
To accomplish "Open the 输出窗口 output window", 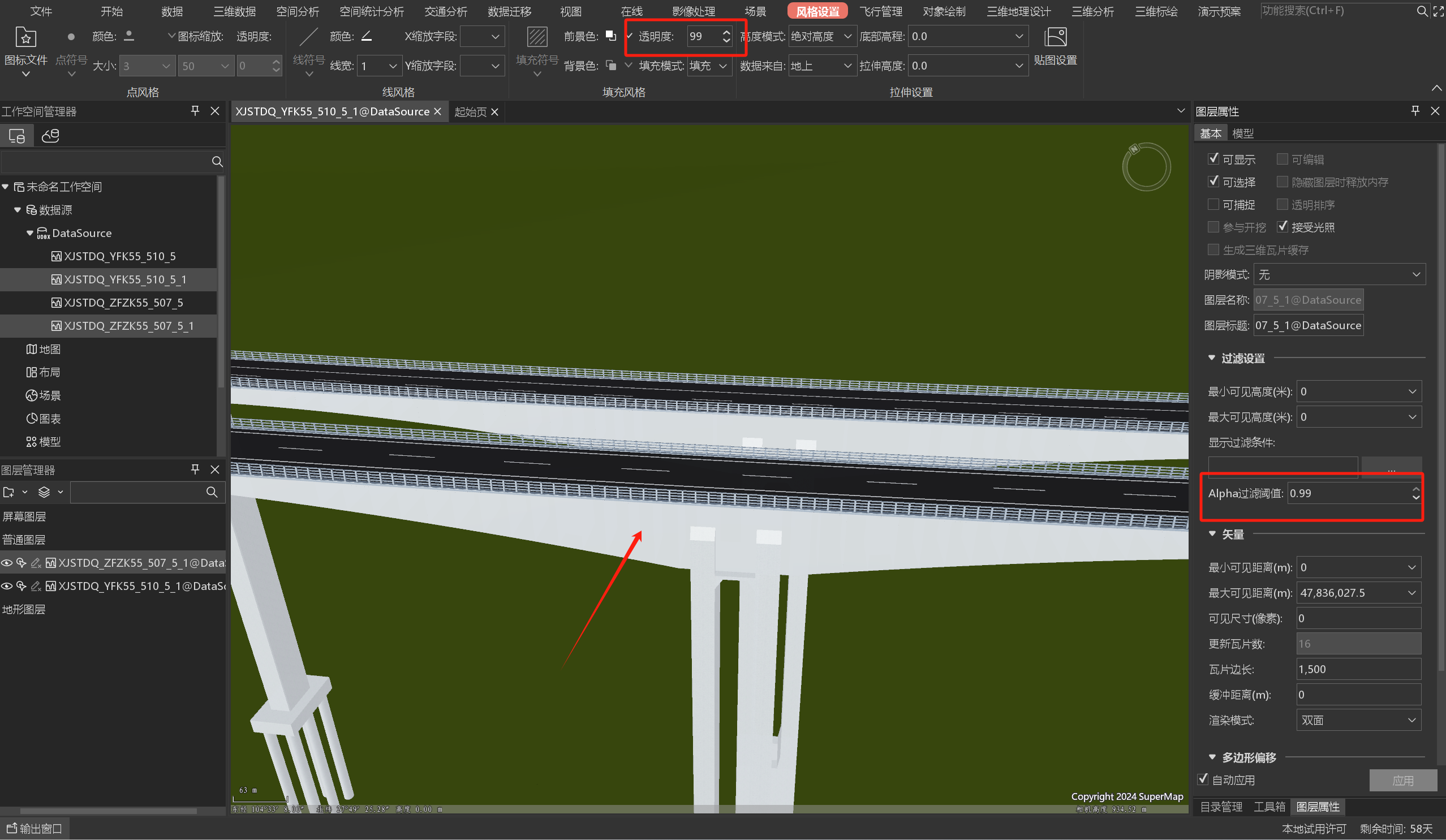I will [x=35, y=829].
